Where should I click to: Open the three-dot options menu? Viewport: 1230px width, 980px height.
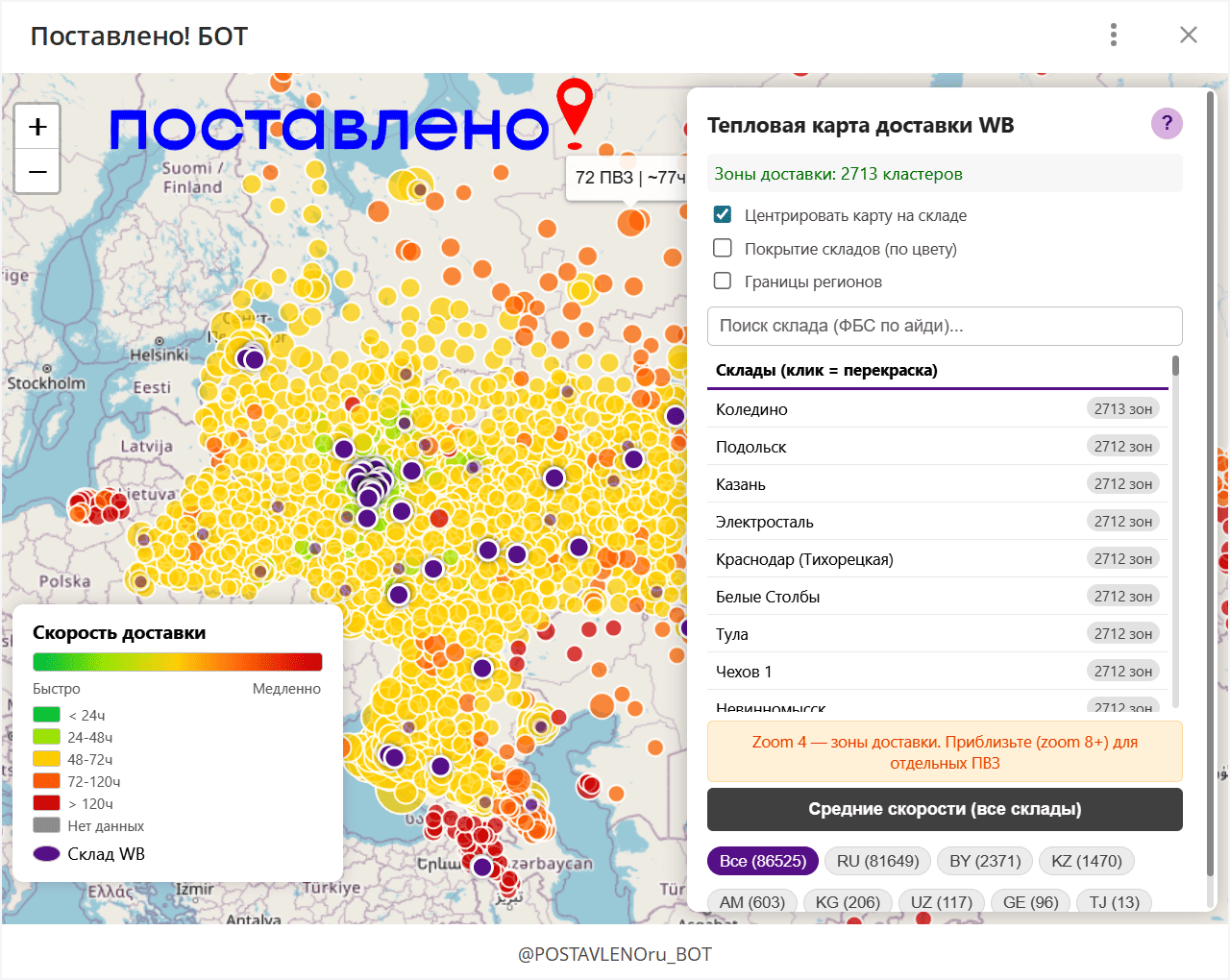click(1114, 36)
